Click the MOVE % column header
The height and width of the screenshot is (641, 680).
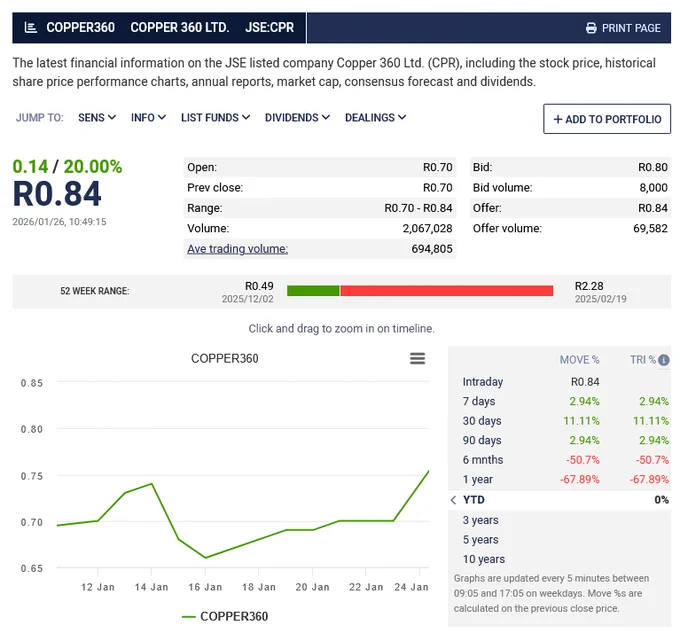pos(579,360)
